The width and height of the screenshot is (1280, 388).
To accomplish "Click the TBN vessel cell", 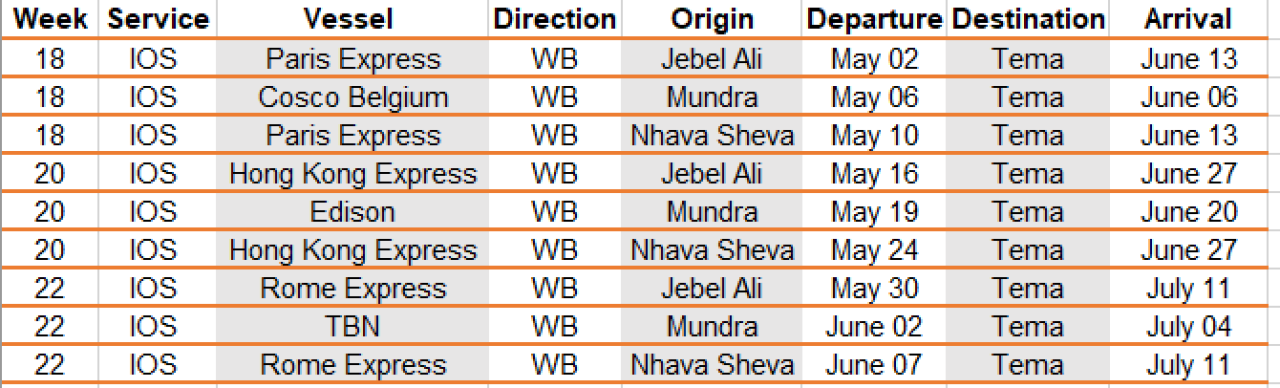I will (353, 327).
